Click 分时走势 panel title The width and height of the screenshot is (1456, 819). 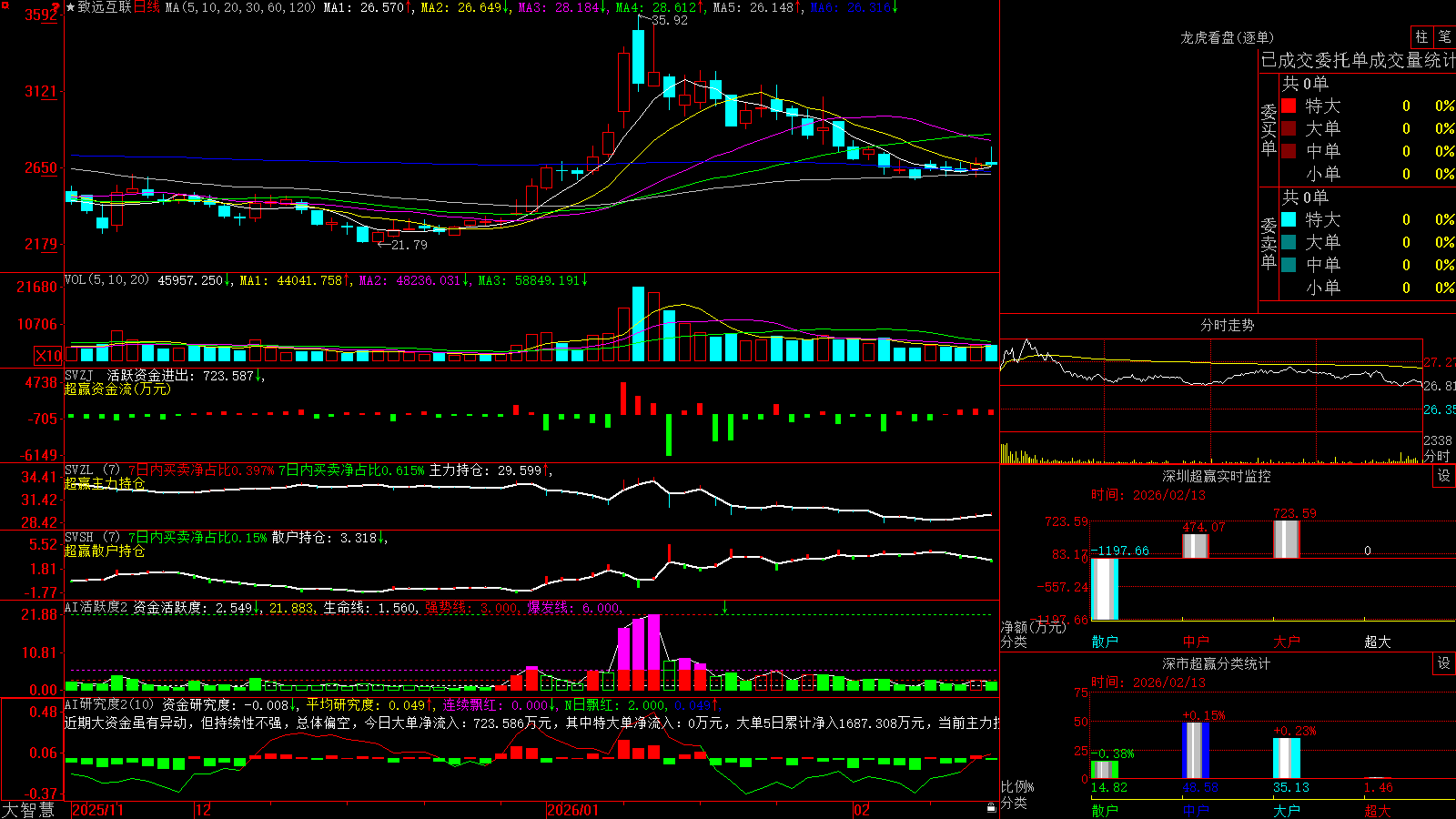1228,325
